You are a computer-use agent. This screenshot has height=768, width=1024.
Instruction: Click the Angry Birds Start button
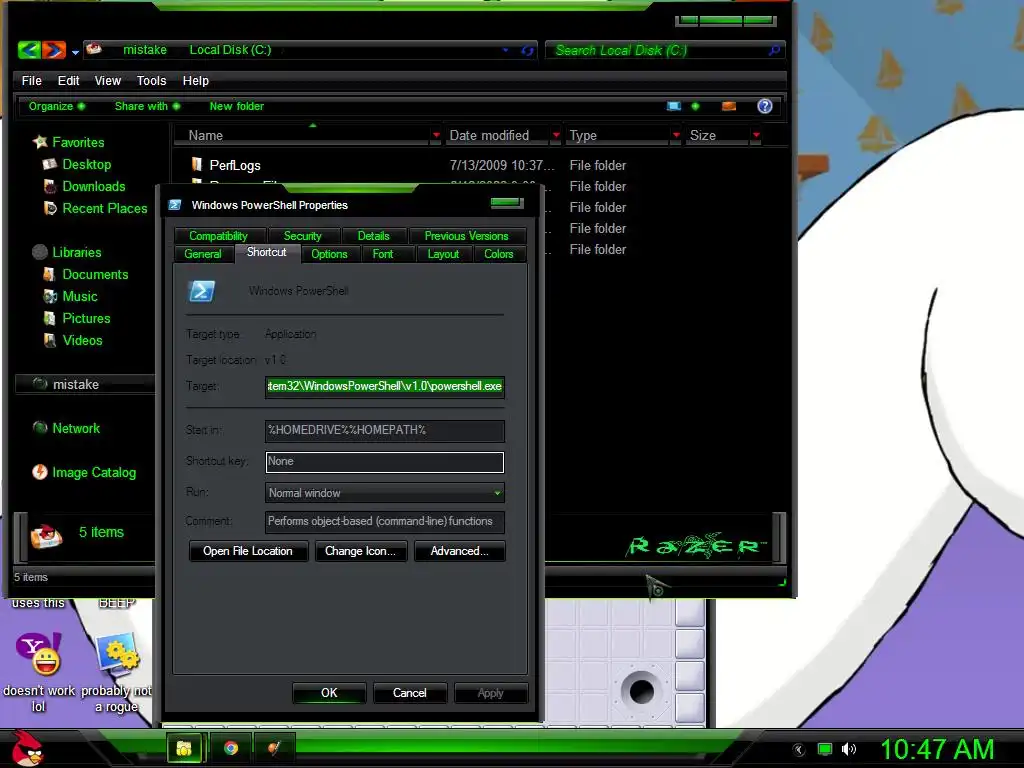tap(27, 748)
